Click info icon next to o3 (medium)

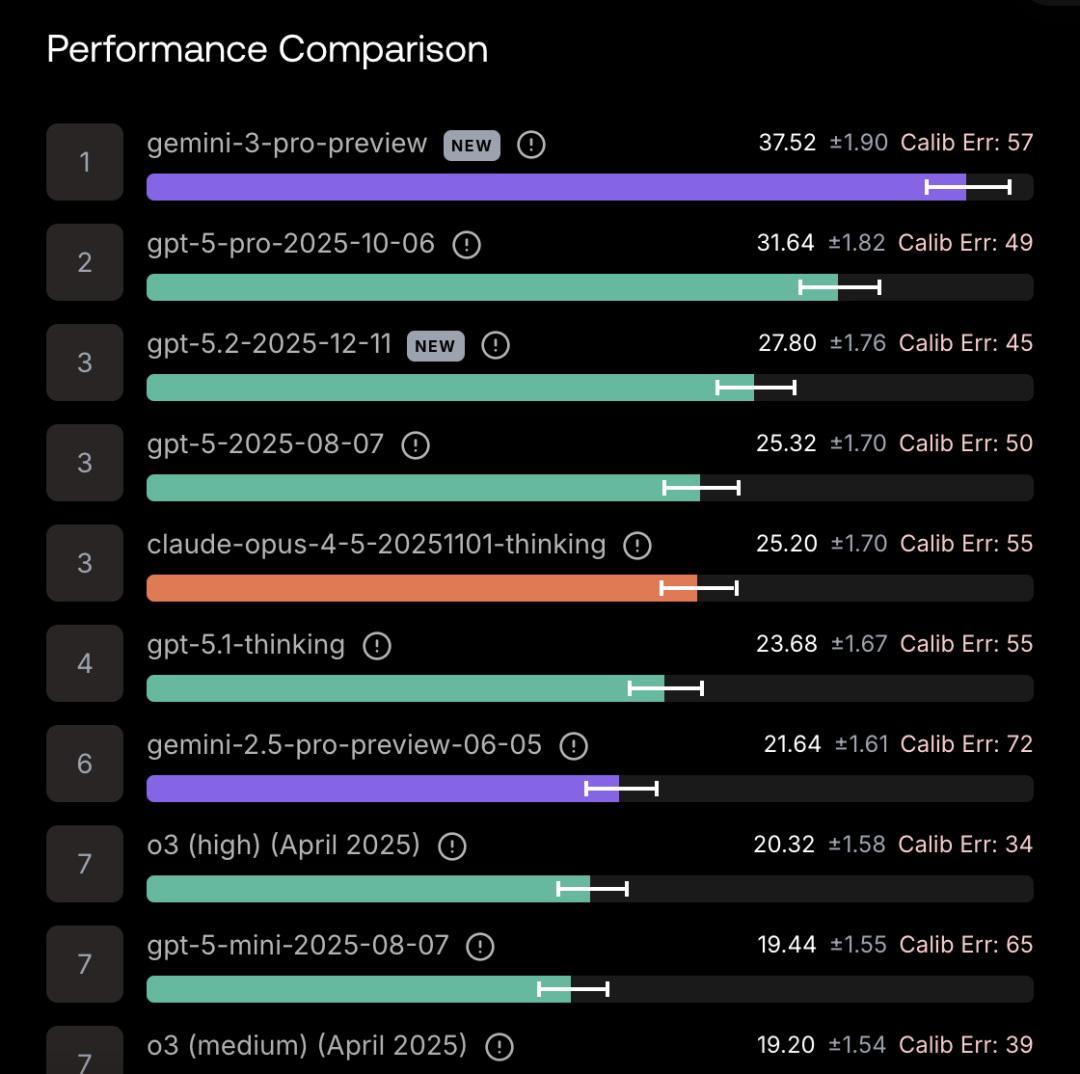click(499, 1047)
